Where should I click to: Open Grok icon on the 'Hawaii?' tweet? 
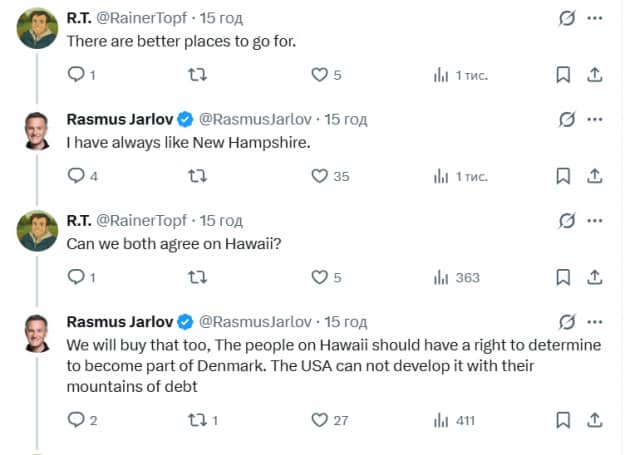point(567,220)
